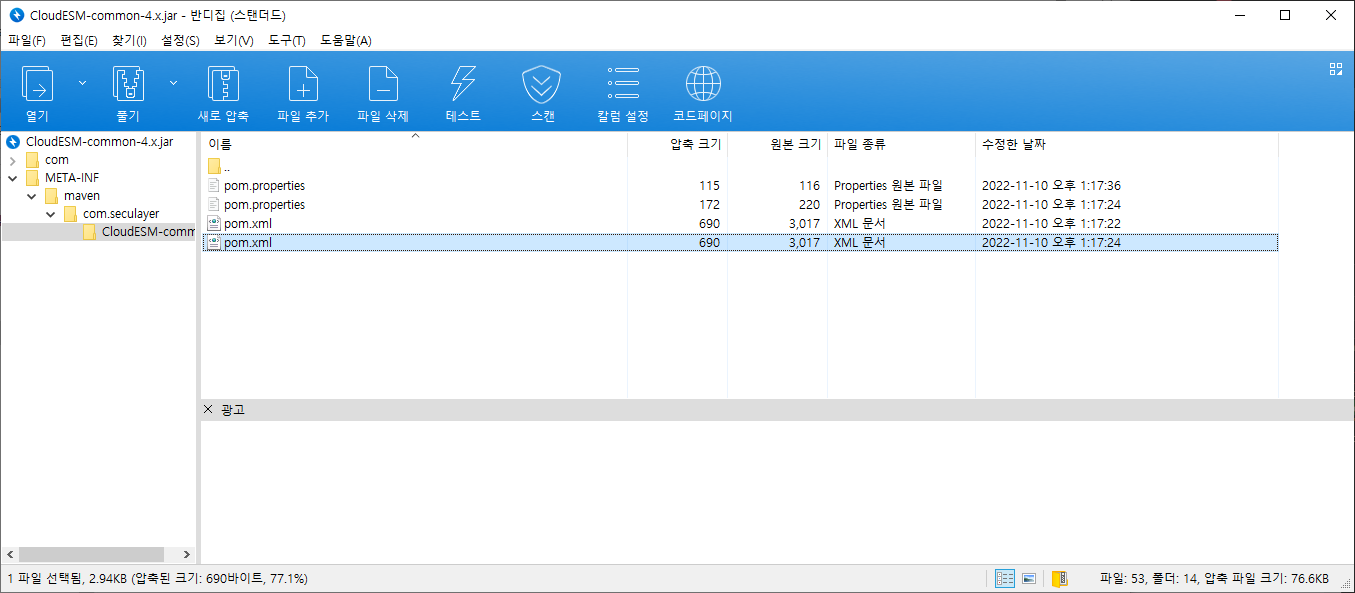Image resolution: width=1355 pixels, height=593 pixels.
Task: Sort by the 원본 크기 column header
Action: point(777,144)
